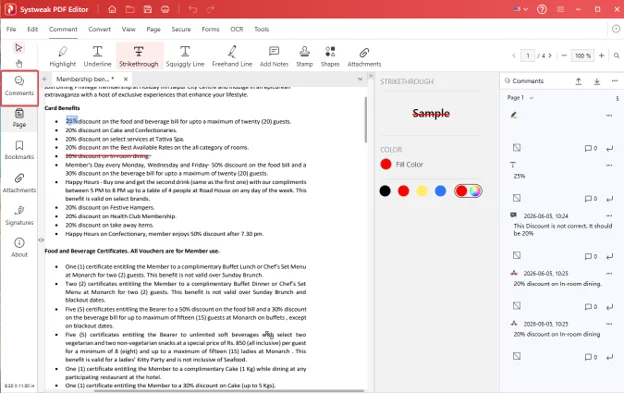624x393 pixels.
Task: Open the Page sidebar panel
Action: point(19,119)
